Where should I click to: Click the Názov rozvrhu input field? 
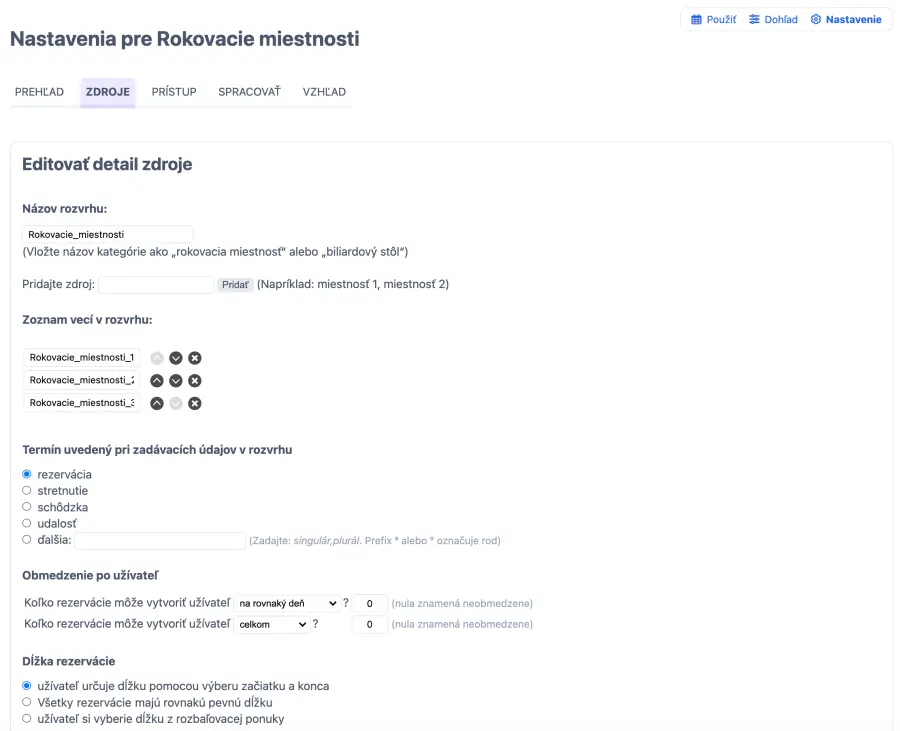coord(107,234)
